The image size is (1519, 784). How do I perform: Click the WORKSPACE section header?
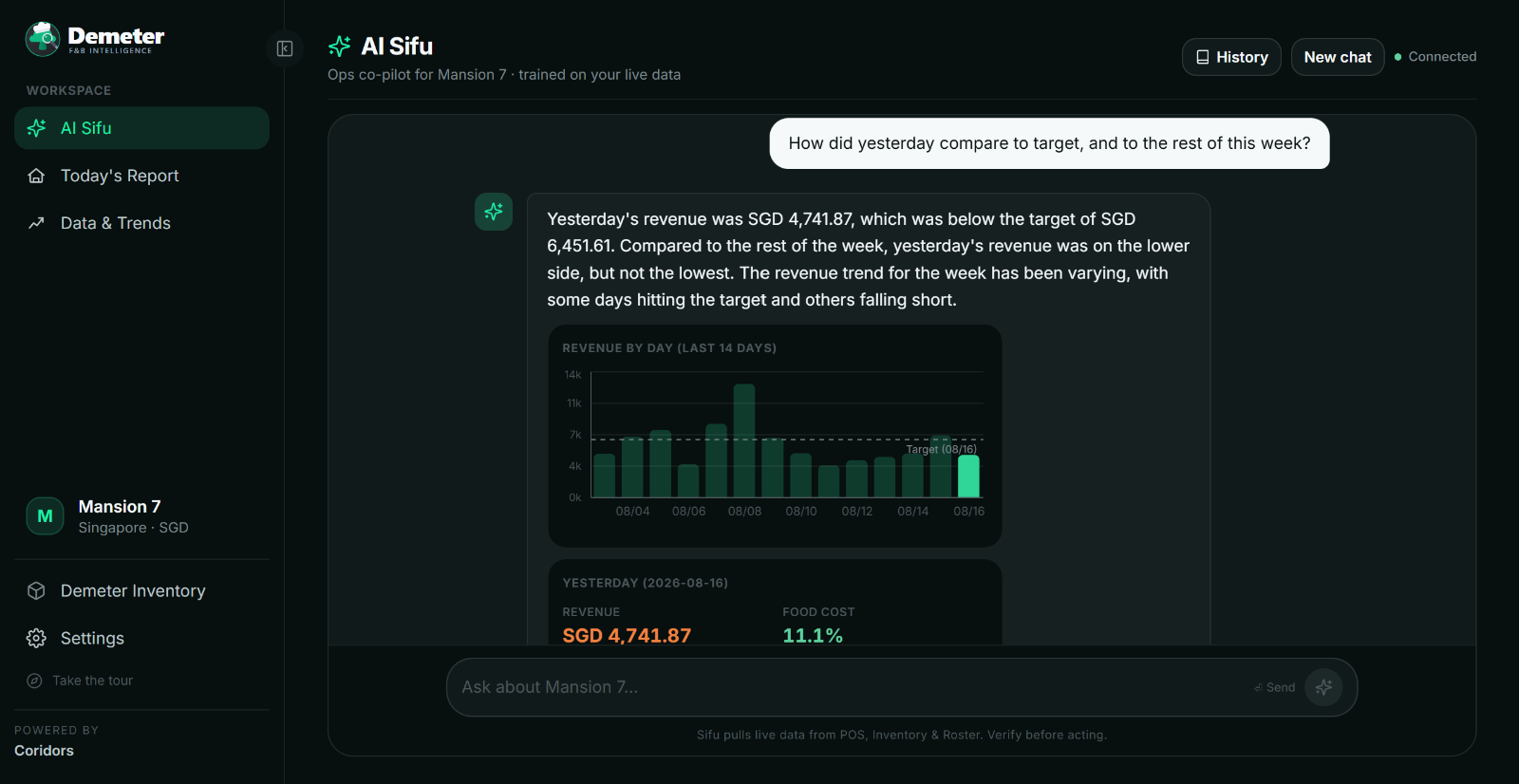coord(68,90)
